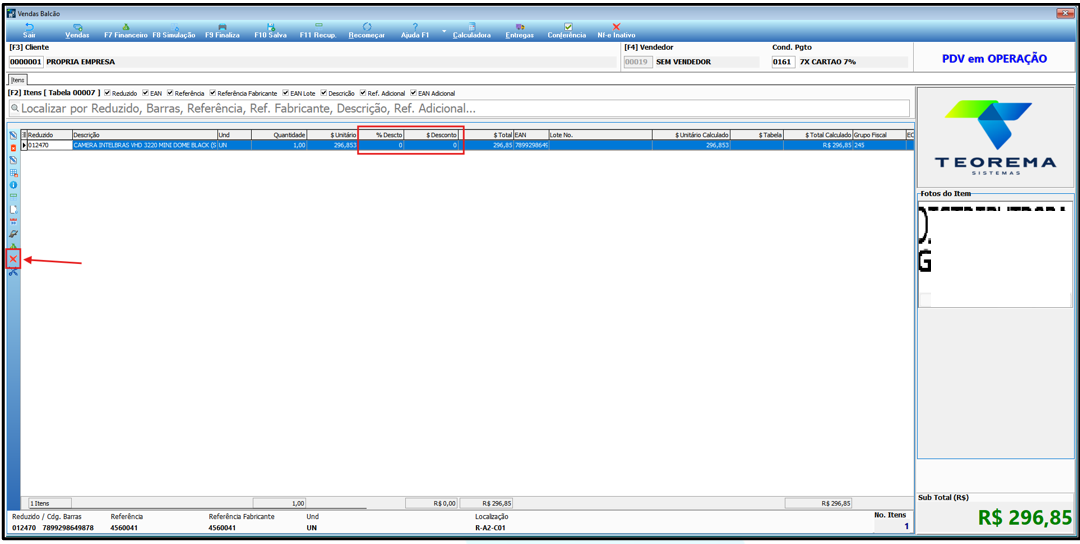Click the Nf-e Inativo toolbar button
1080x544 pixels.
coord(616,30)
